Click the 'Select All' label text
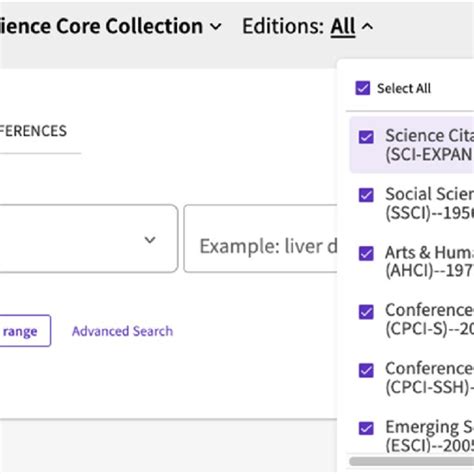The image size is (474, 474). tap(404, 89)
